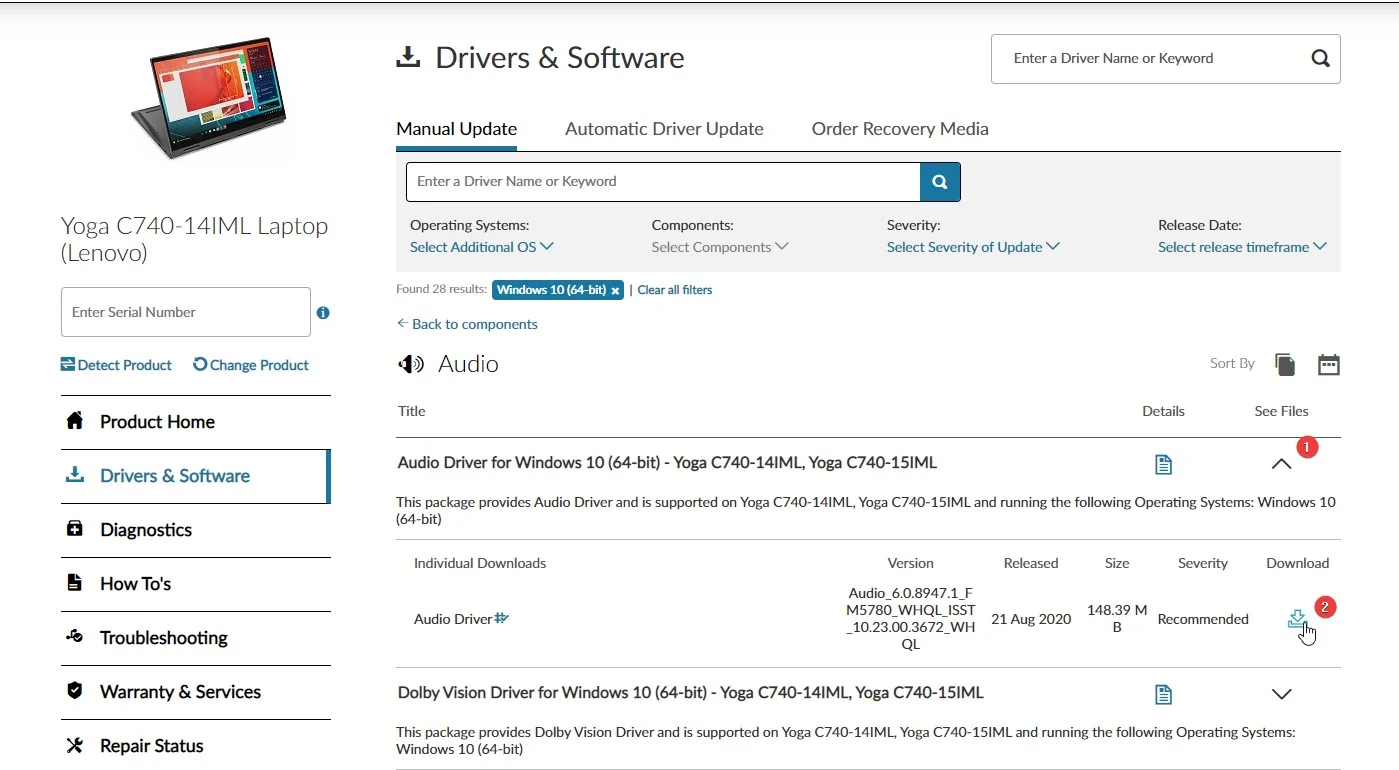Click the 148.39 MB size value
Viewport: 1399px width, 770px height.
(x=1117, y=619)
